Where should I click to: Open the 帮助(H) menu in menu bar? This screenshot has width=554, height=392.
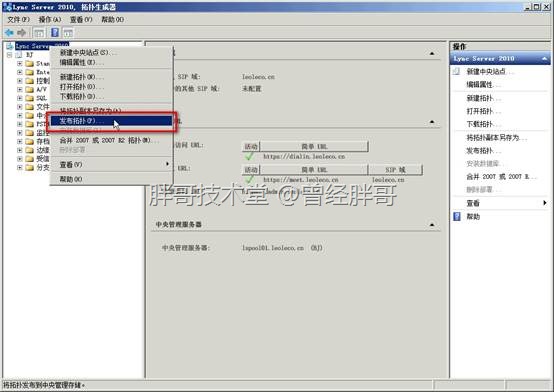click(112, 19)
